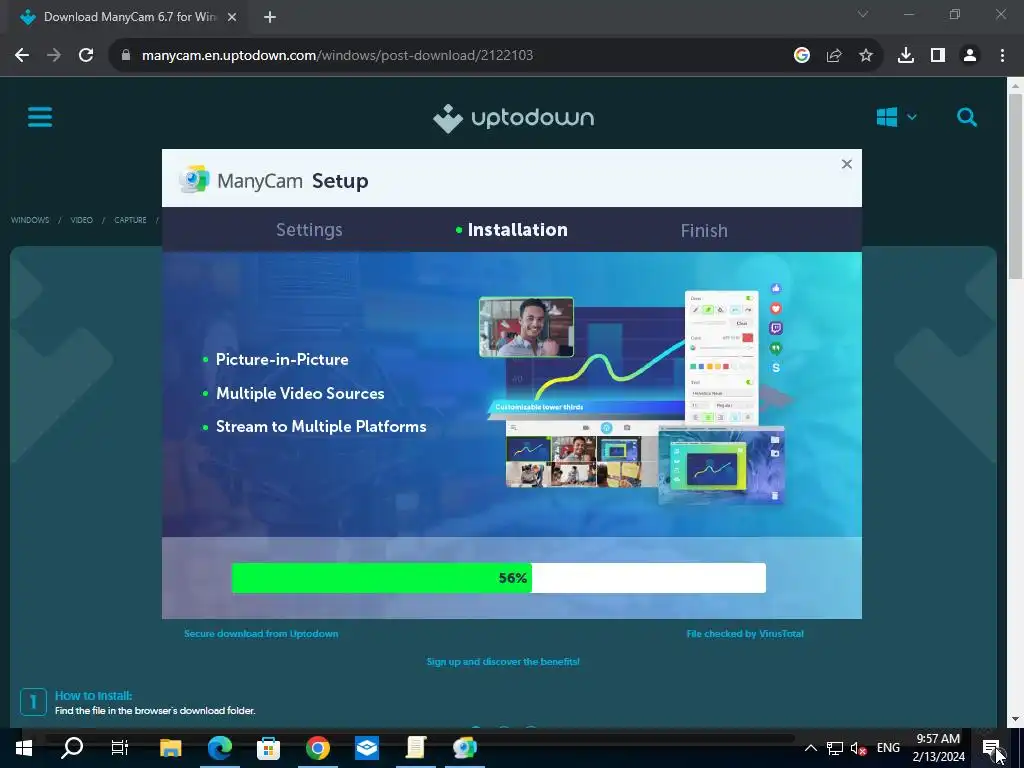Open Task View on taskbar
This screenshot has height=768, width=1024.
pos(120,748)
